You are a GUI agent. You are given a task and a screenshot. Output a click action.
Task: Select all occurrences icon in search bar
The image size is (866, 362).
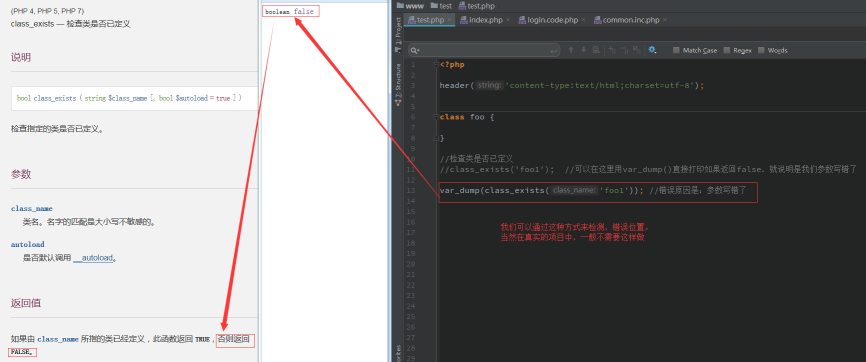pyautogui.click(x=636, y=50)
